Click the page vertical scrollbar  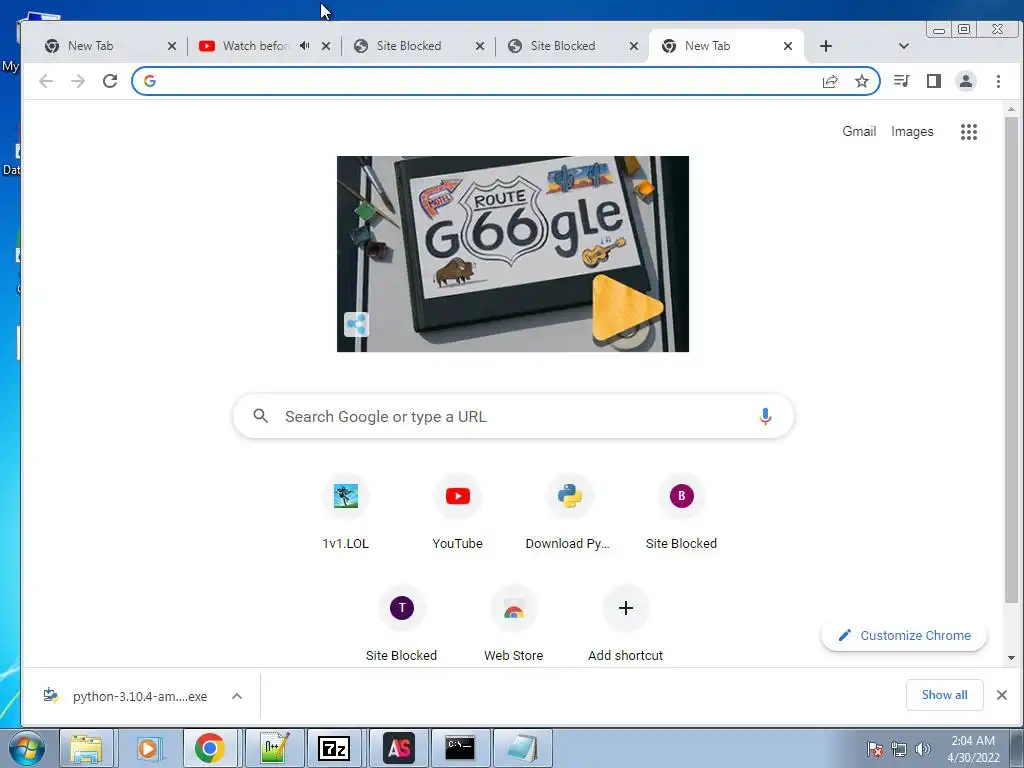(x=1011, y=359)
